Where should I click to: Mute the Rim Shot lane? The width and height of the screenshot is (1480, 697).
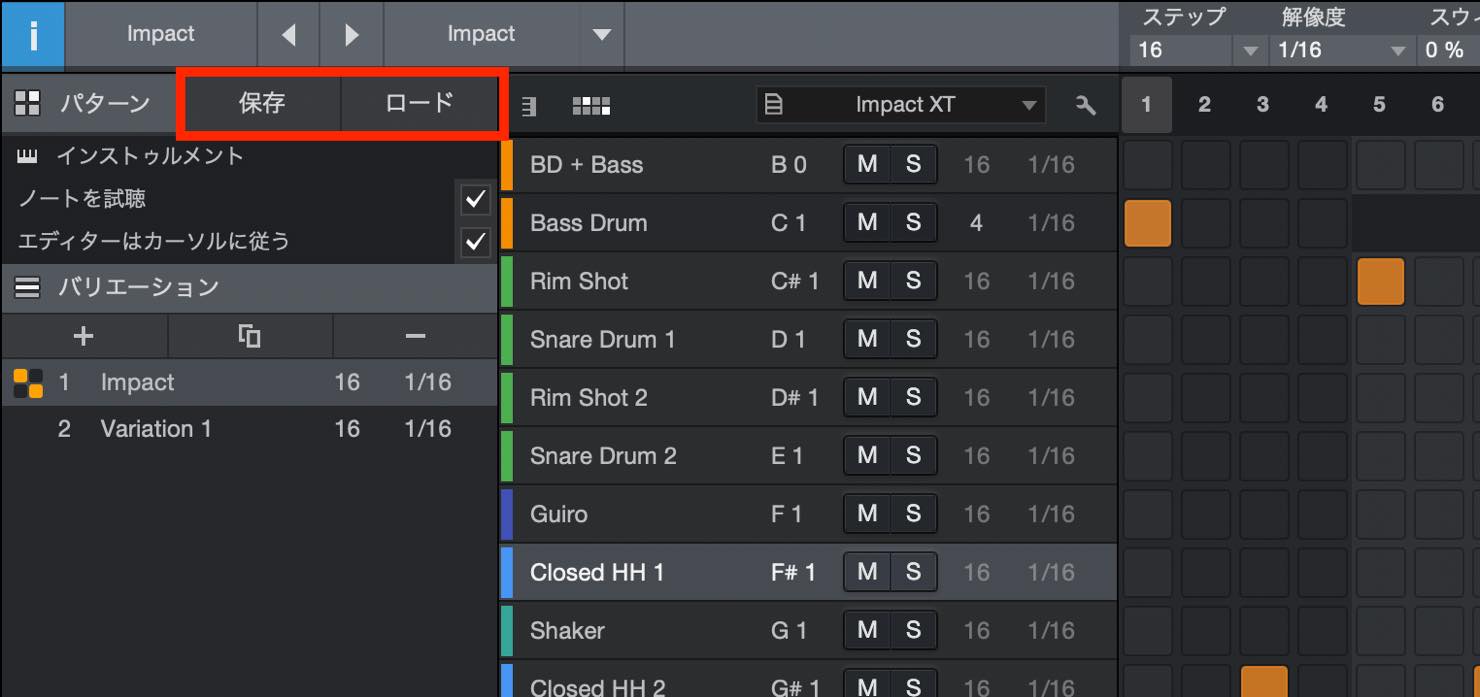(x=867, y=281)
